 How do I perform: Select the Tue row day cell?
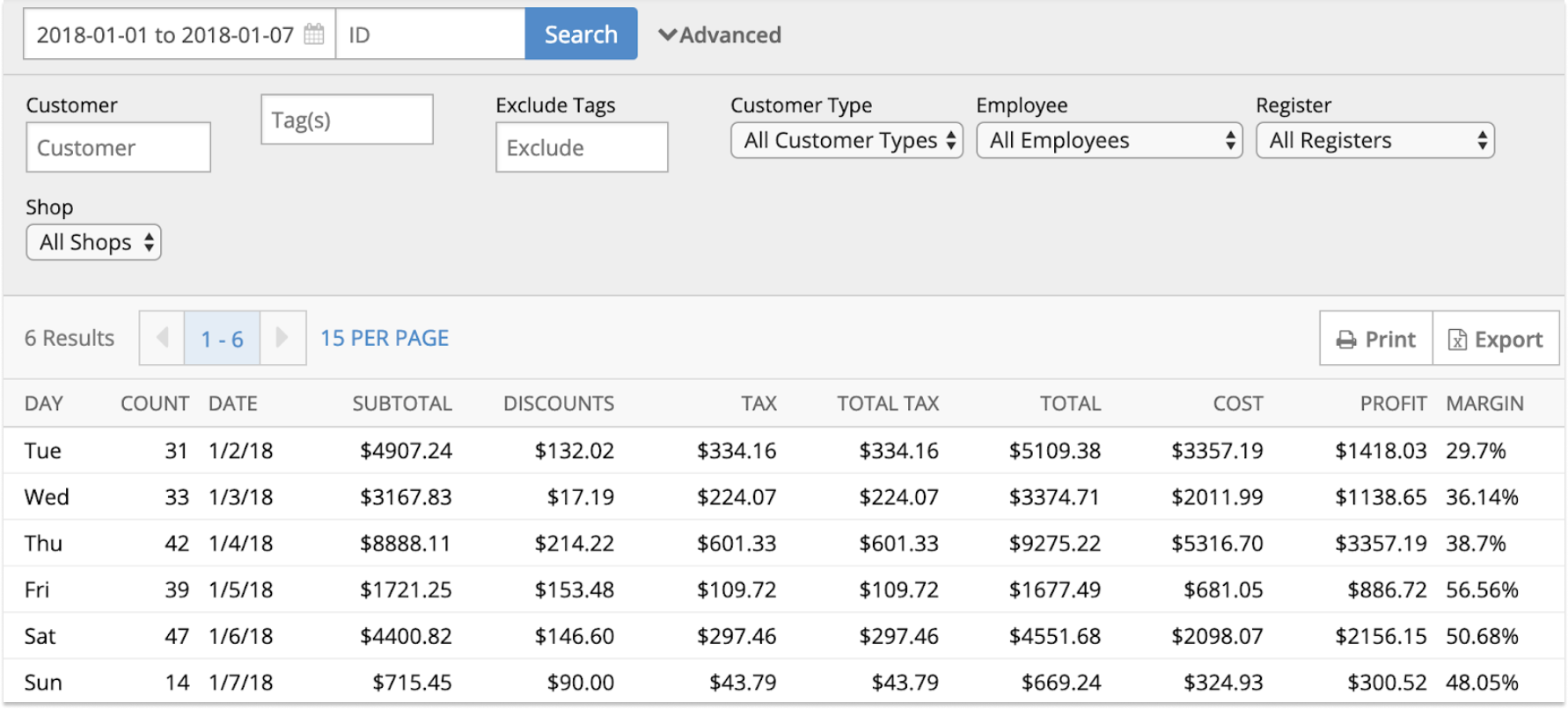(x=43, y=450)
